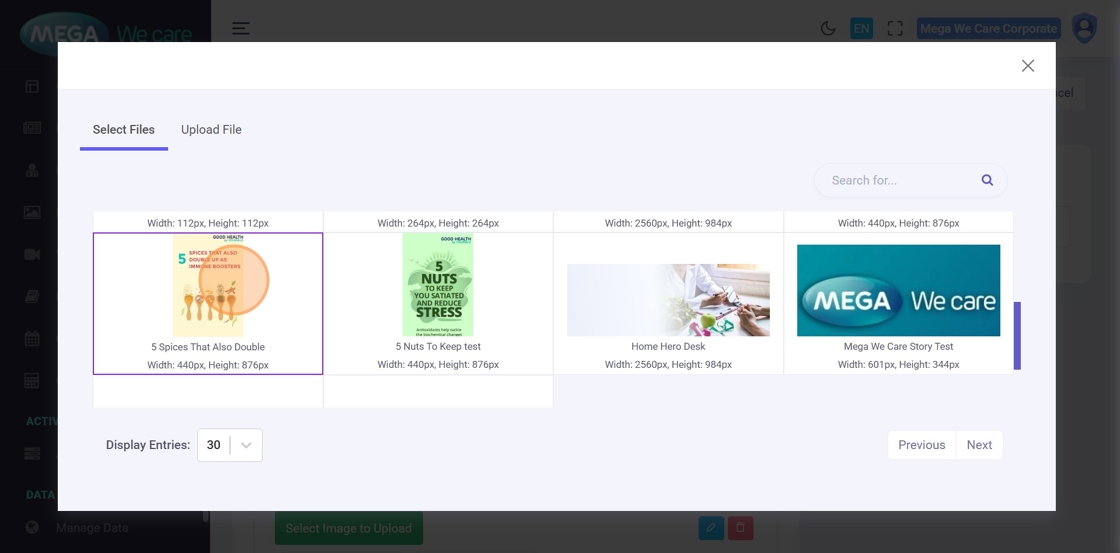Open the hamburger sidebar menu
This screenshot has height=553, width=1120.
[241, 29]
